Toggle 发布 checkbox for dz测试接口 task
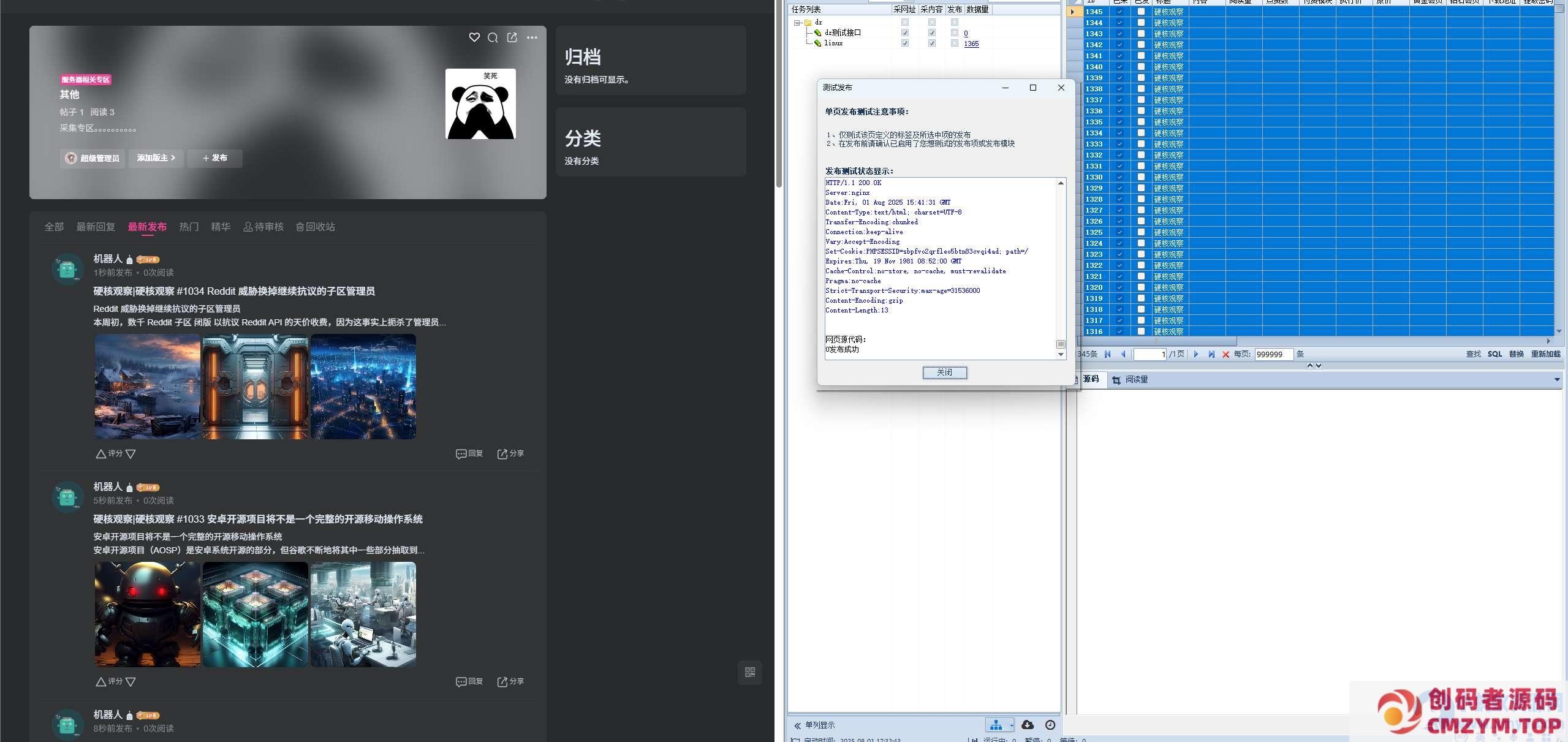 (x=955, y=33)
